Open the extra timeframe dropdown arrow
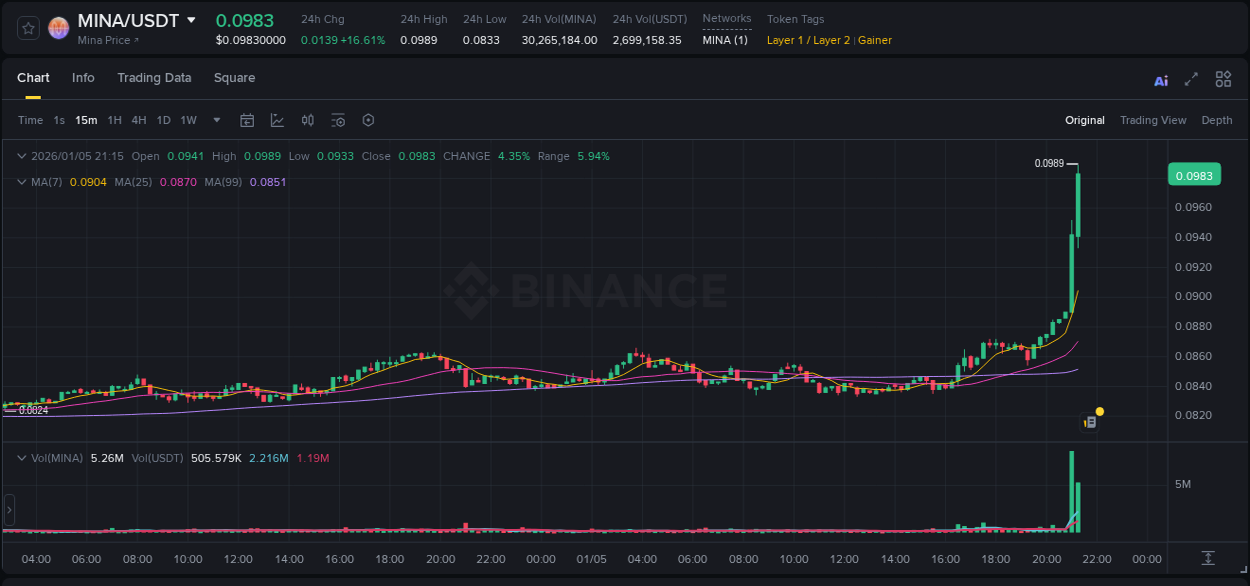1250x586 pixels. 216,120
